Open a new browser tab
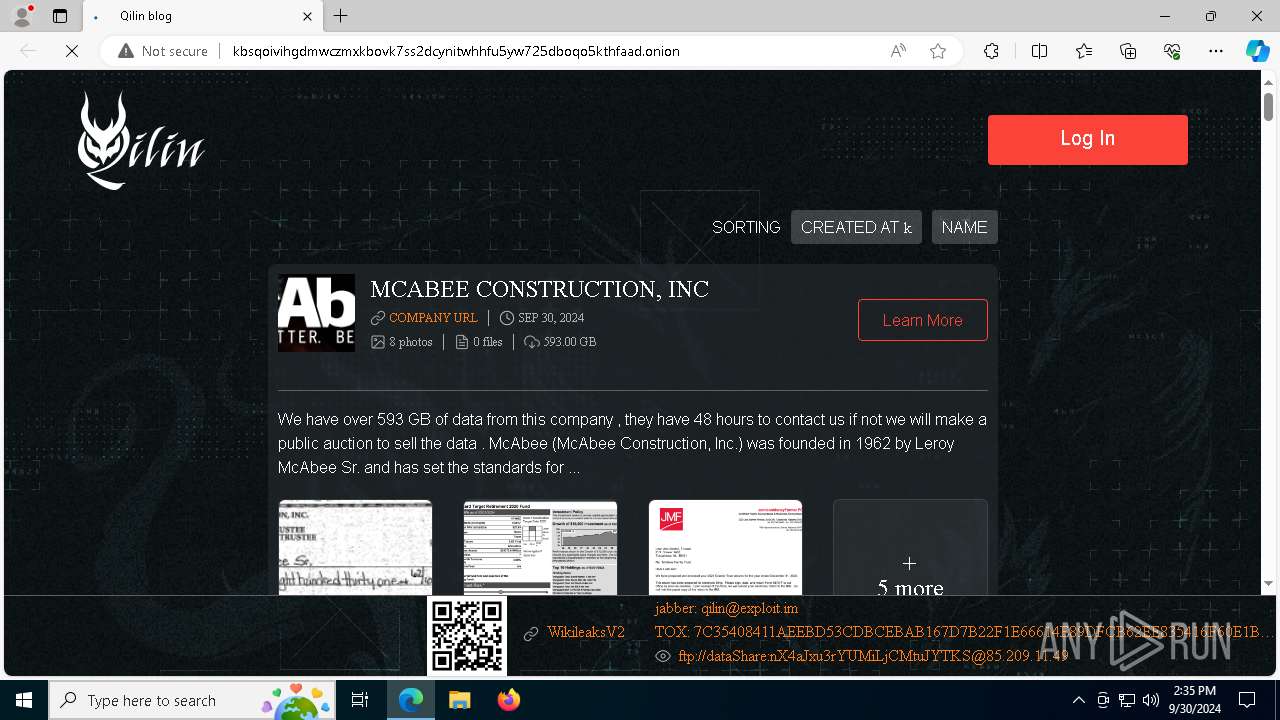 pos(340,16)
